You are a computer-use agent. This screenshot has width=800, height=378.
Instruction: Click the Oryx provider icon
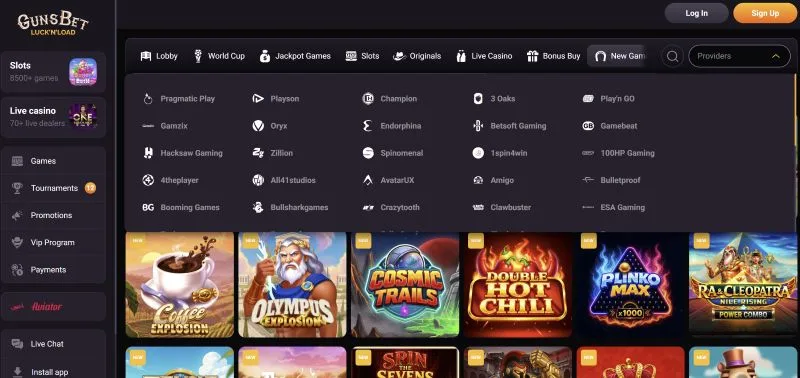tap(258, 125)
